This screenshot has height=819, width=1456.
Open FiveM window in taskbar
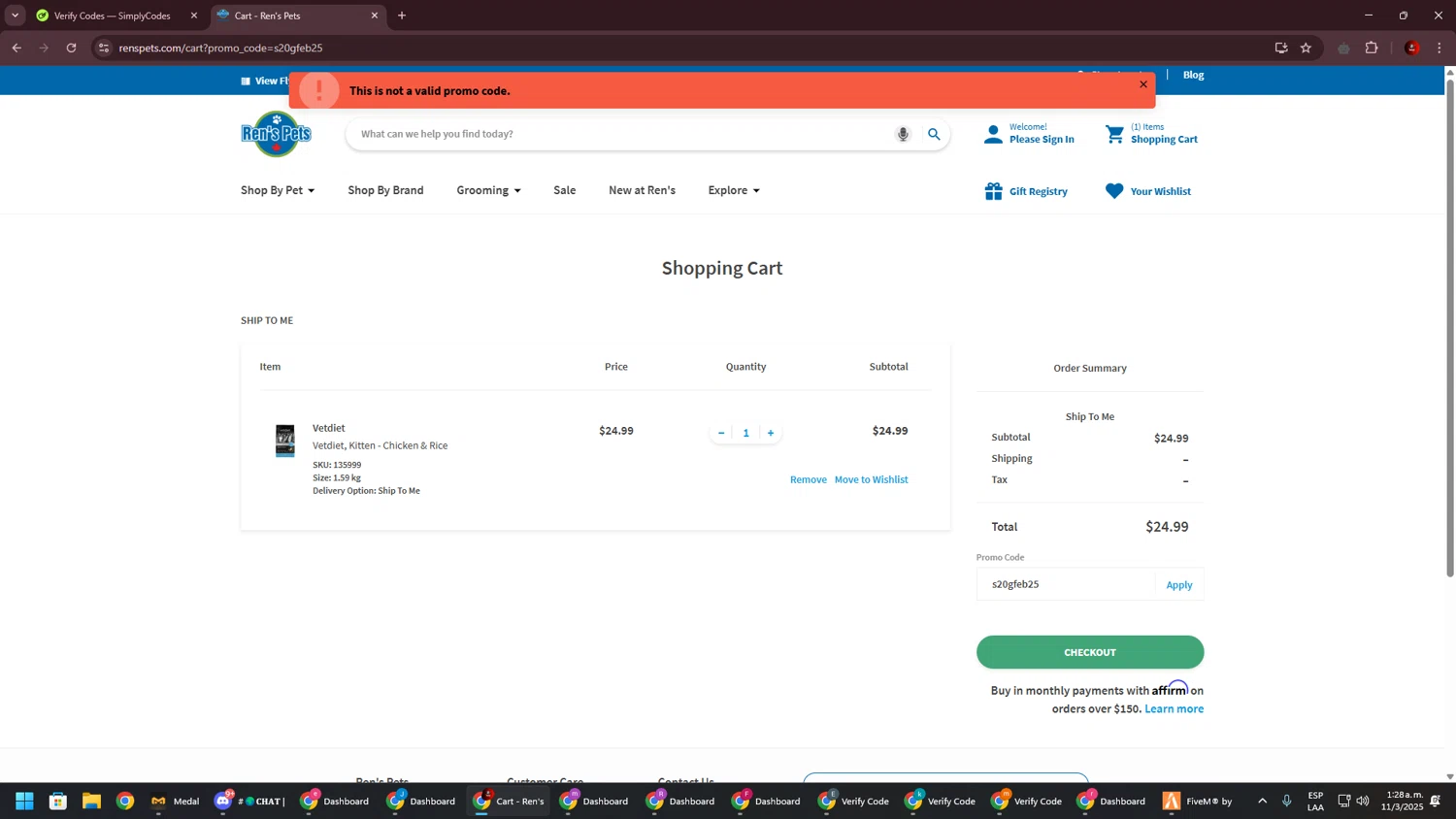1198,801
